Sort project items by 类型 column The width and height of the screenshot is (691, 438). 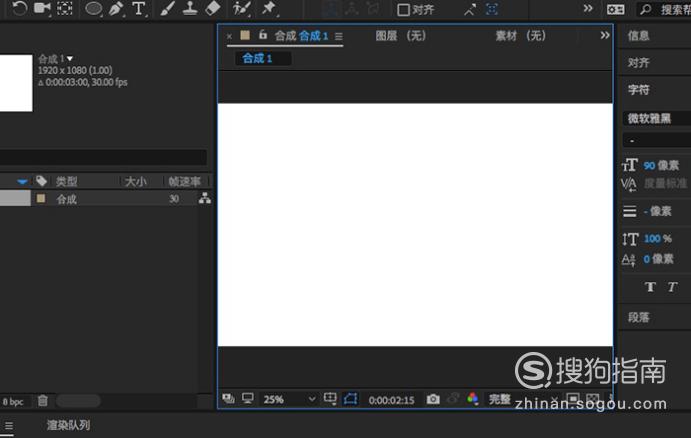[x=67, y=182]
